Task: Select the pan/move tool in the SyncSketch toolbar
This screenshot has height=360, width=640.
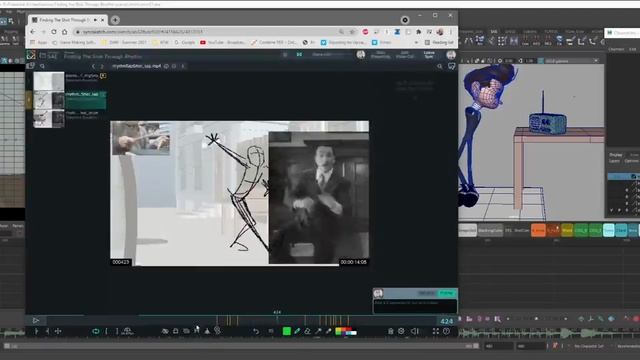Action: pyautogui.click(x=58, y=331)
